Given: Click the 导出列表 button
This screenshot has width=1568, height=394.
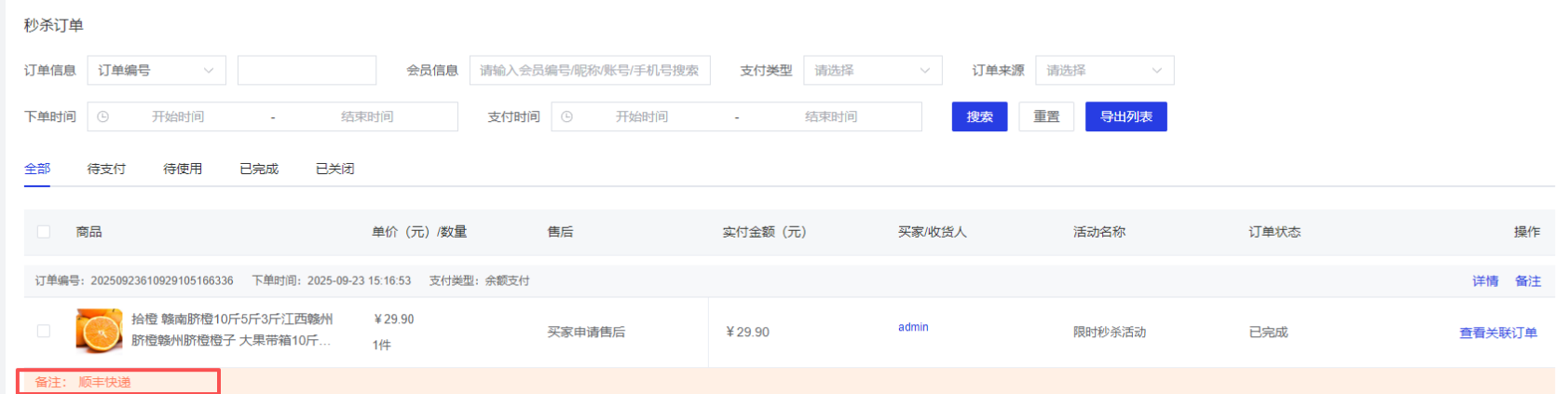Looking at the screenshot, I should [1125, 117].
